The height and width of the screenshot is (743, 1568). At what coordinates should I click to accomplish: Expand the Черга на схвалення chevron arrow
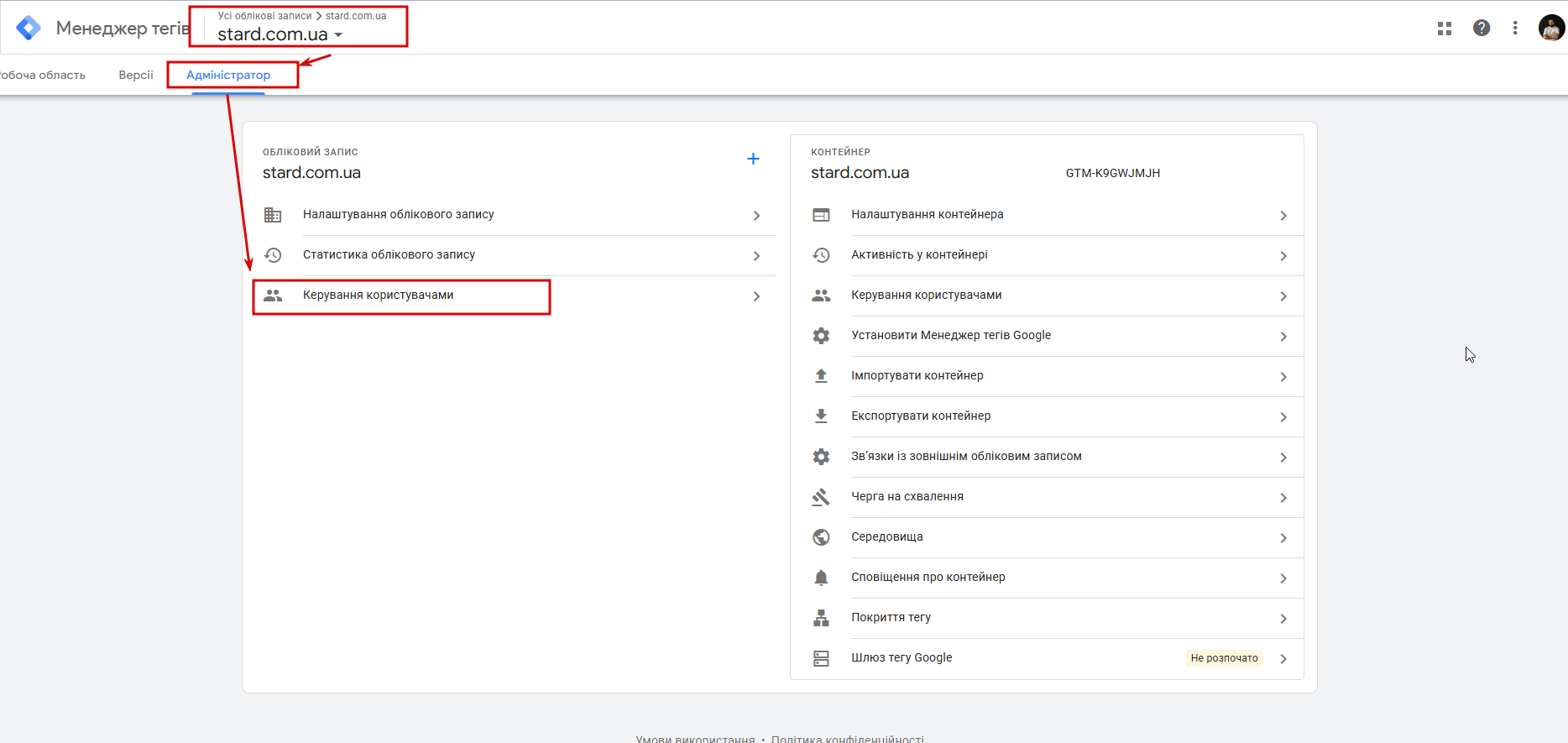[x=1283, y=498]
